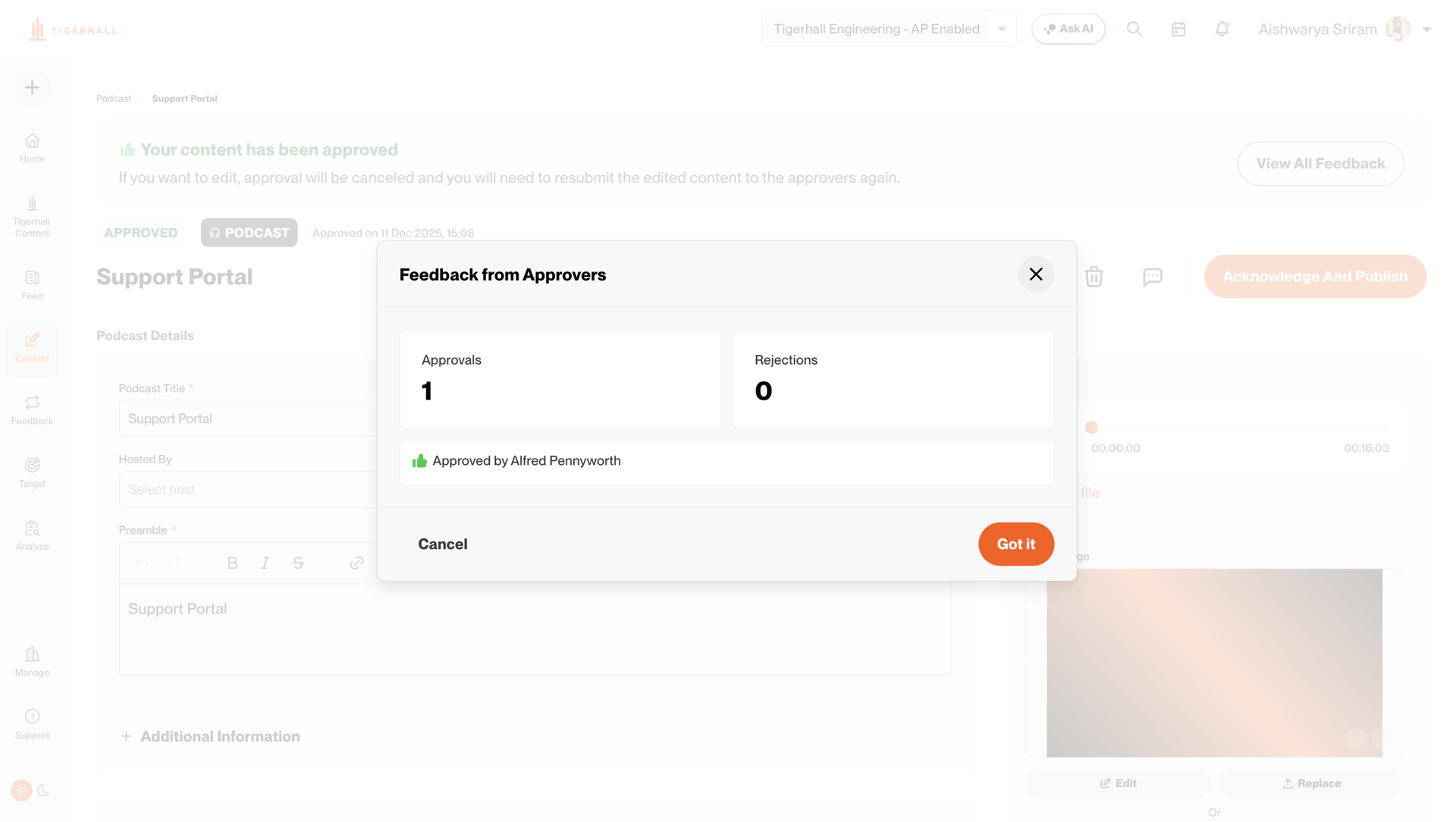Click the Got it button

pos(1016,544)
